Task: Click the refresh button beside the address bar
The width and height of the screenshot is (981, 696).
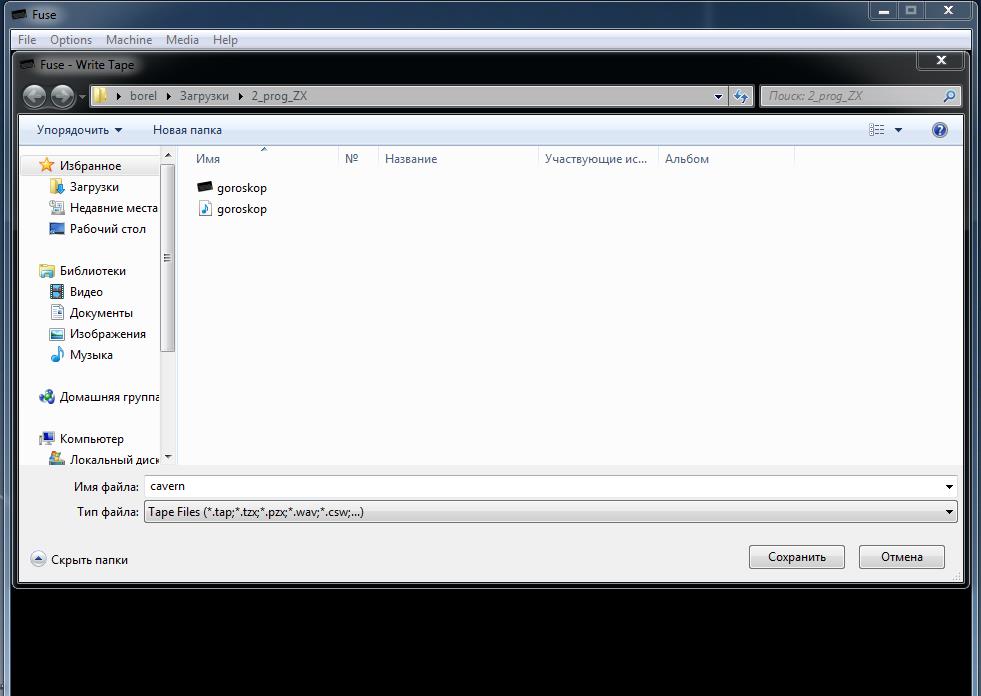Action: [741, 96]
